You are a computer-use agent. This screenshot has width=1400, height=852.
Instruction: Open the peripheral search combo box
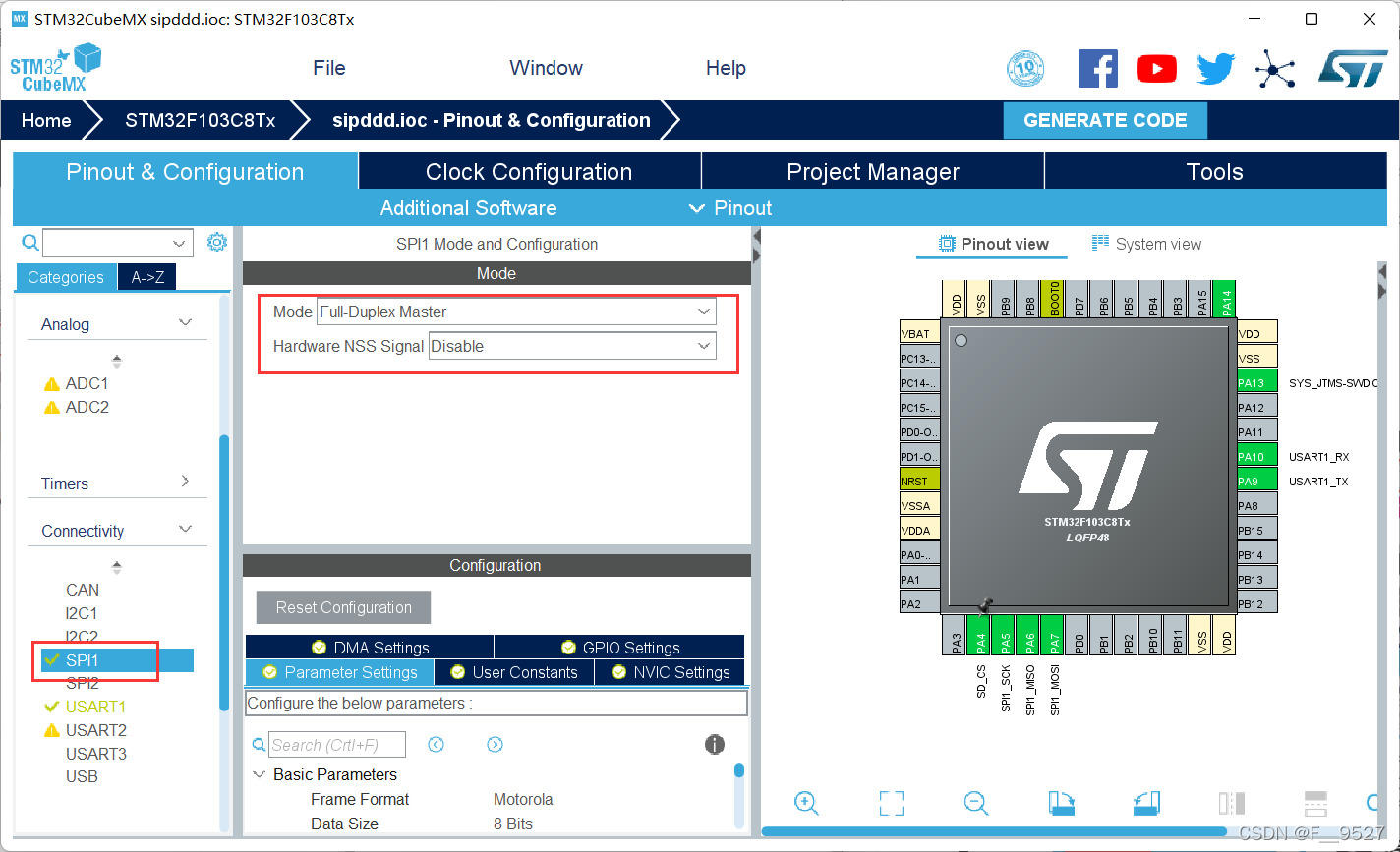[x=117, y=243]
